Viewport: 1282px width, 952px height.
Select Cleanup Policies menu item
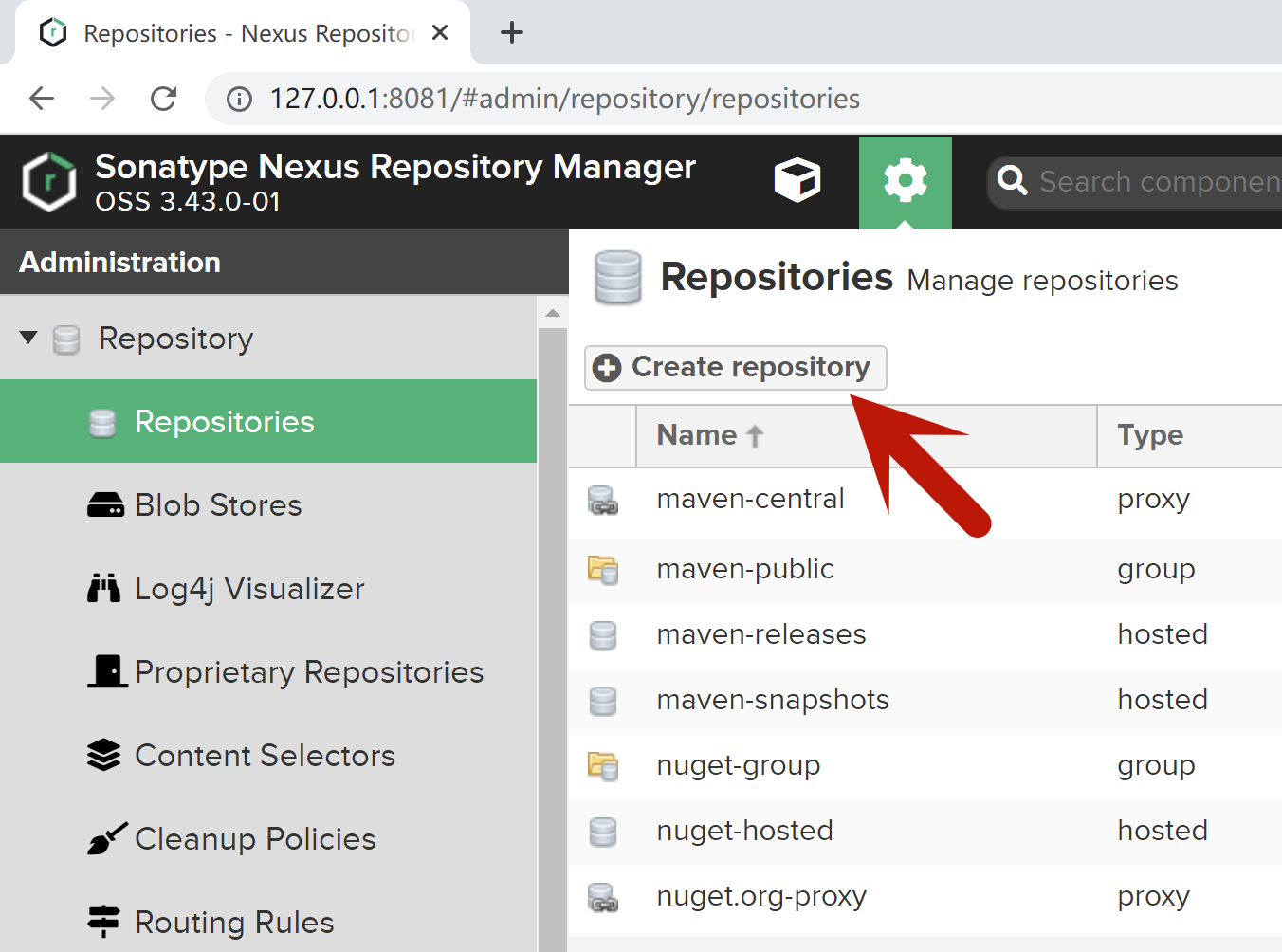[254, 839]
